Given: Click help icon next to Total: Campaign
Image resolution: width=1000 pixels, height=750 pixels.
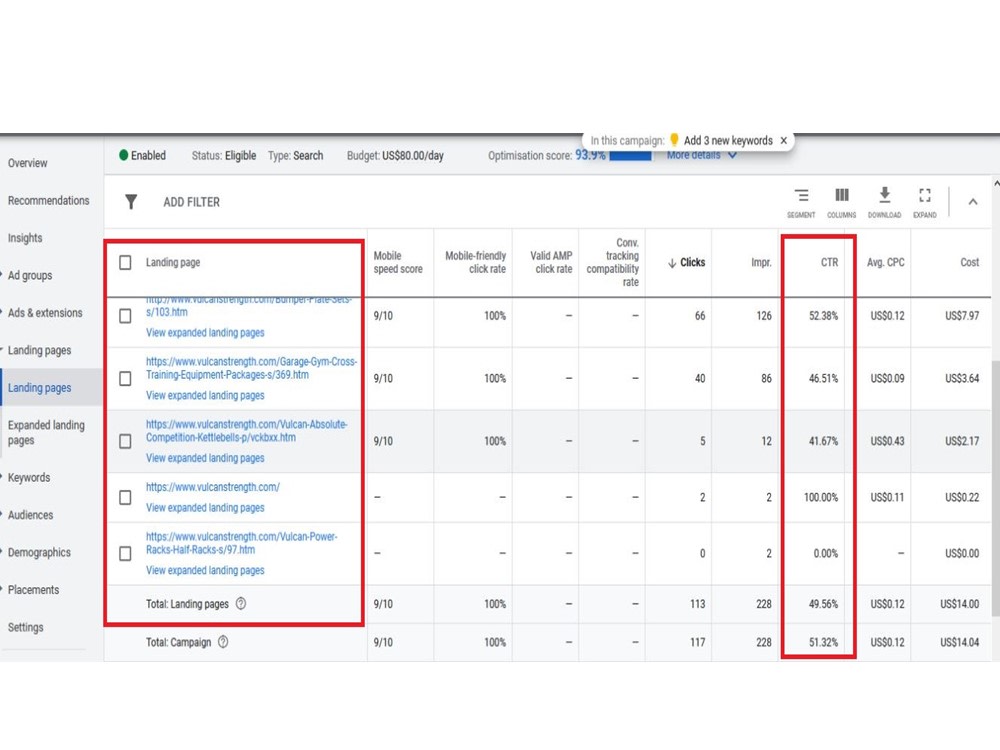Looking at the screenshot, I should click(x=223, y=642).
